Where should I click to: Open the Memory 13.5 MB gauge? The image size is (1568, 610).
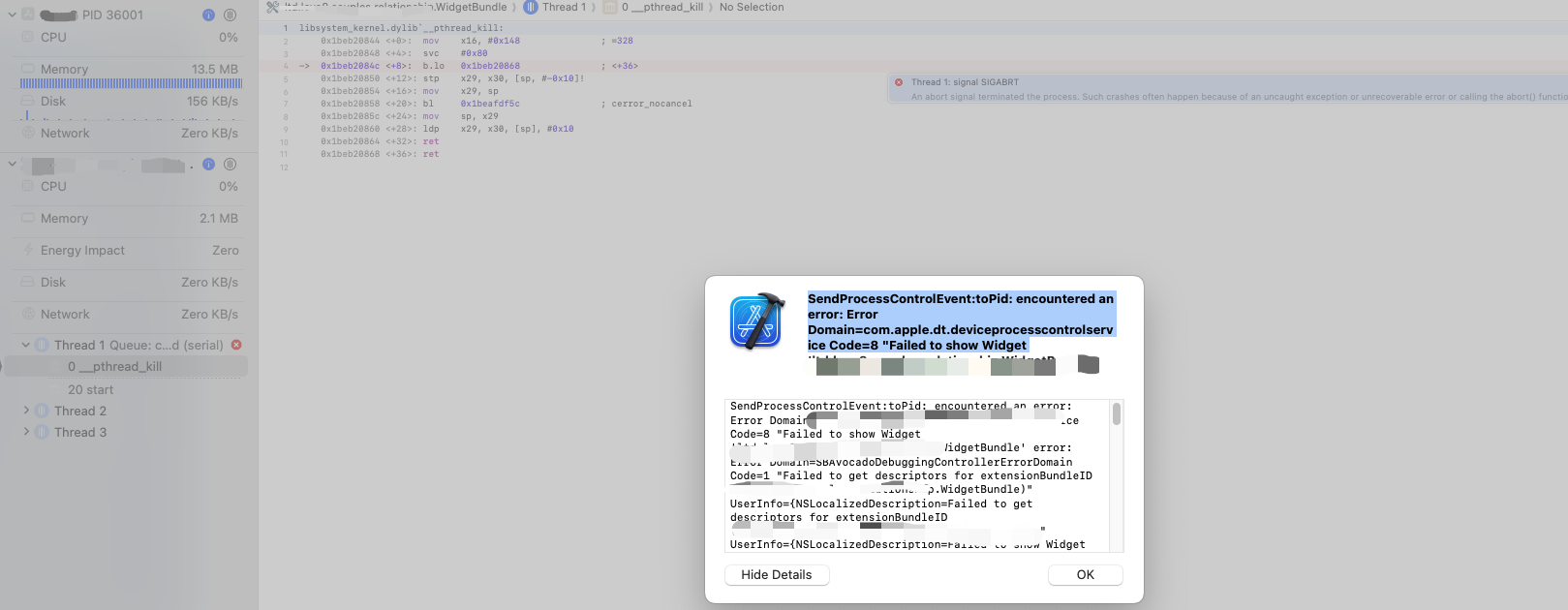[x=130, y=70]
